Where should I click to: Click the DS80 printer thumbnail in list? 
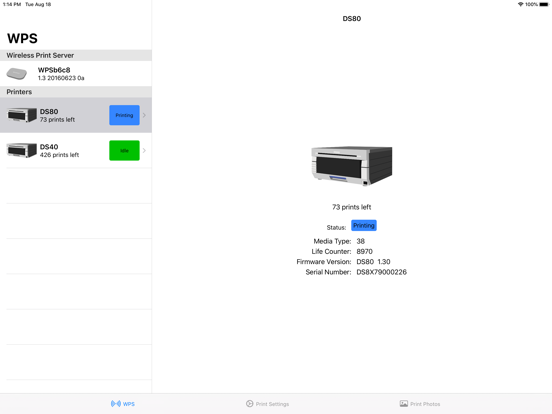(22, 115)
